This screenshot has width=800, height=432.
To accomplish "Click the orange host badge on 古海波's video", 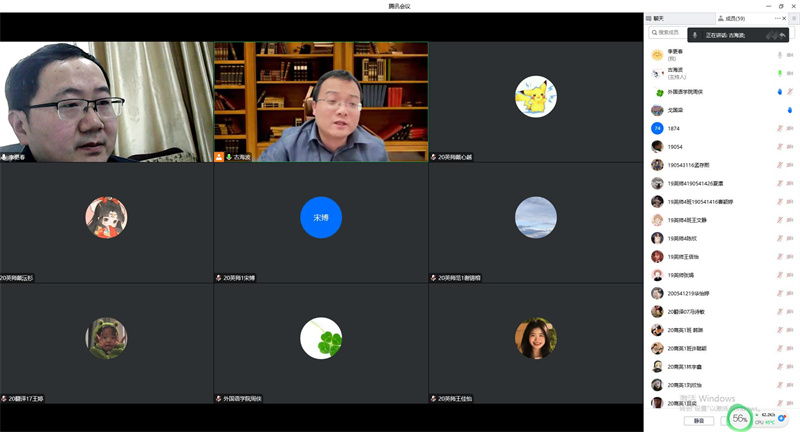I will 219,157.
